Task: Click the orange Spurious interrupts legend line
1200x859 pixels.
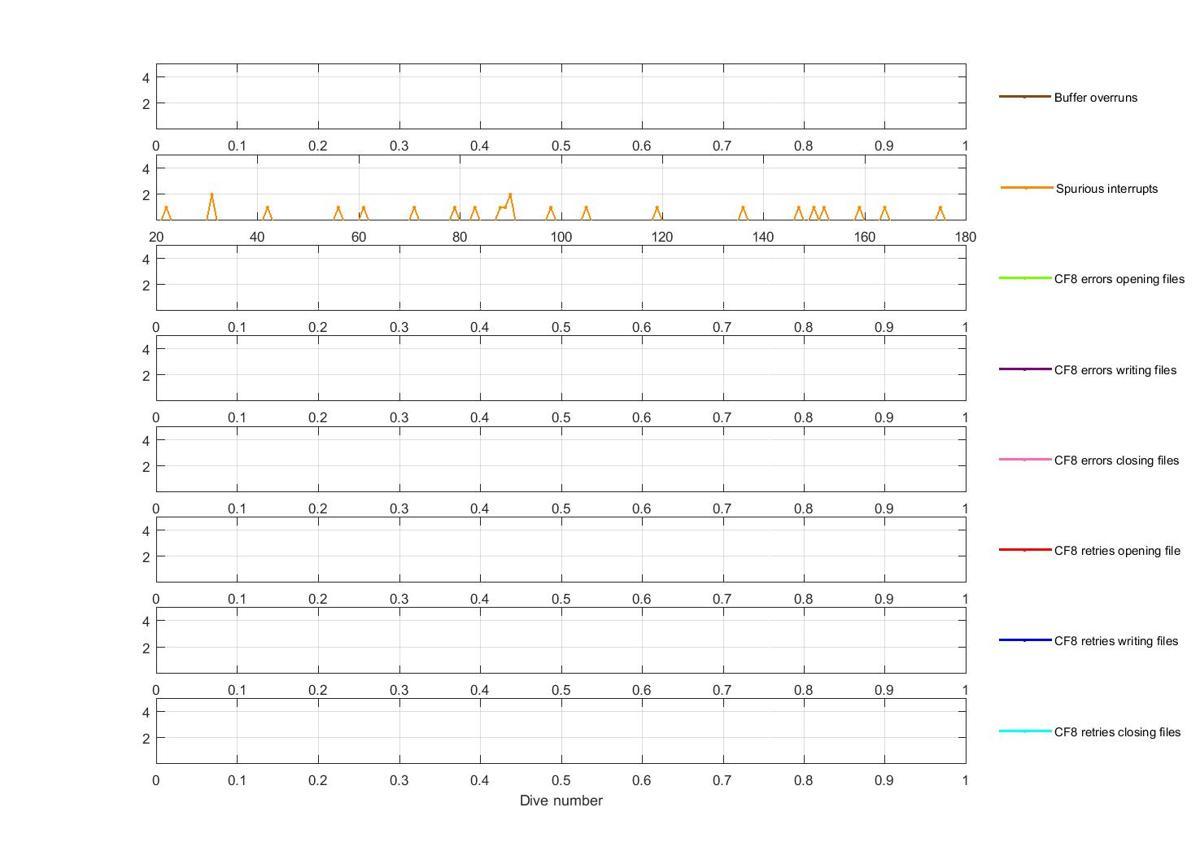Action: tap(1026, 188)
